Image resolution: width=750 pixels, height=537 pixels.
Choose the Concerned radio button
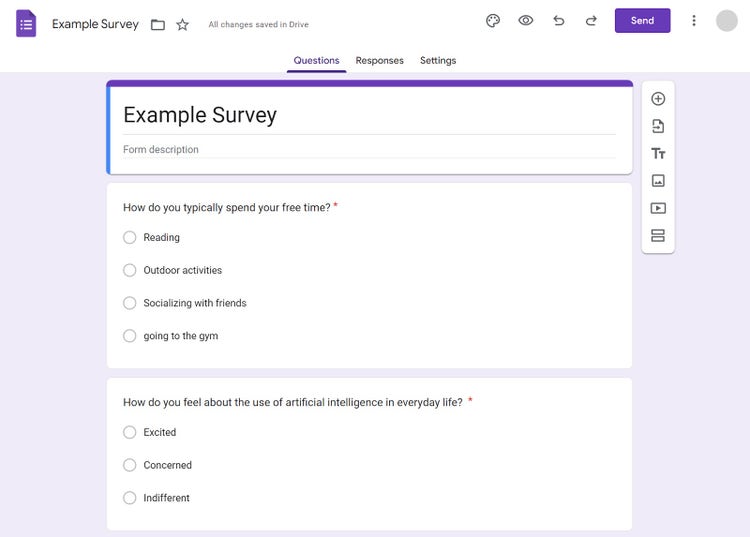[x=130, y=465]
